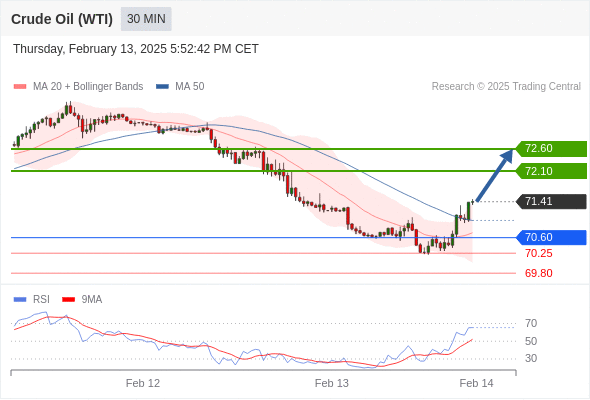590x400 pixels.
Task: Click the Feb 12 date axis label
Action: coord(143,383)
